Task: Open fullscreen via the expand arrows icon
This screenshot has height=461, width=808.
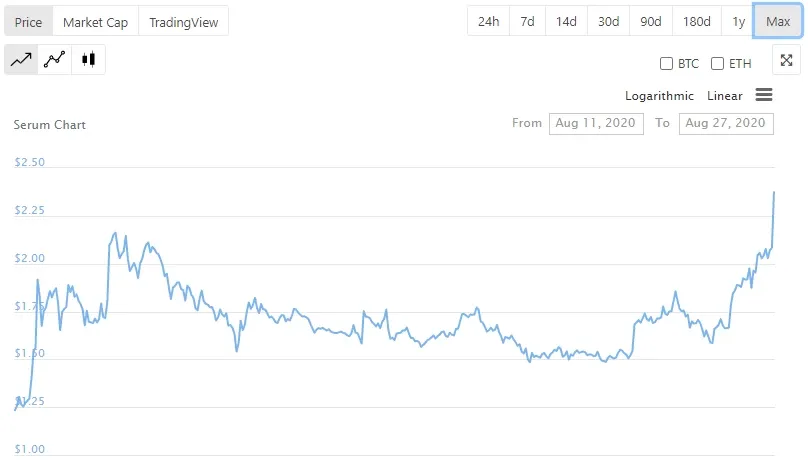Action: click(786, 60)
